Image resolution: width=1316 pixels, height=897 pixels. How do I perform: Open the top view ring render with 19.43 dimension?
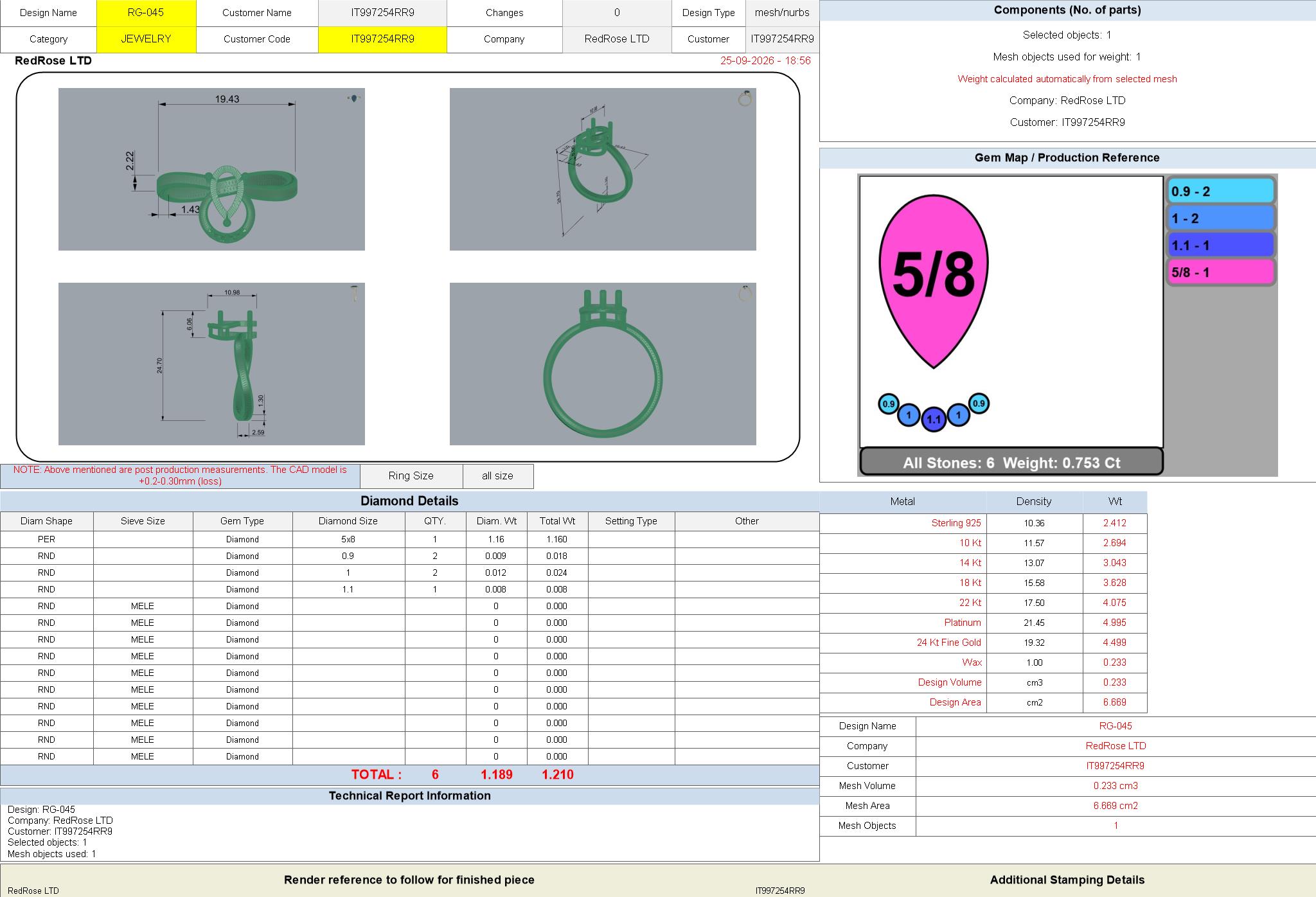(x=211, y=169)
